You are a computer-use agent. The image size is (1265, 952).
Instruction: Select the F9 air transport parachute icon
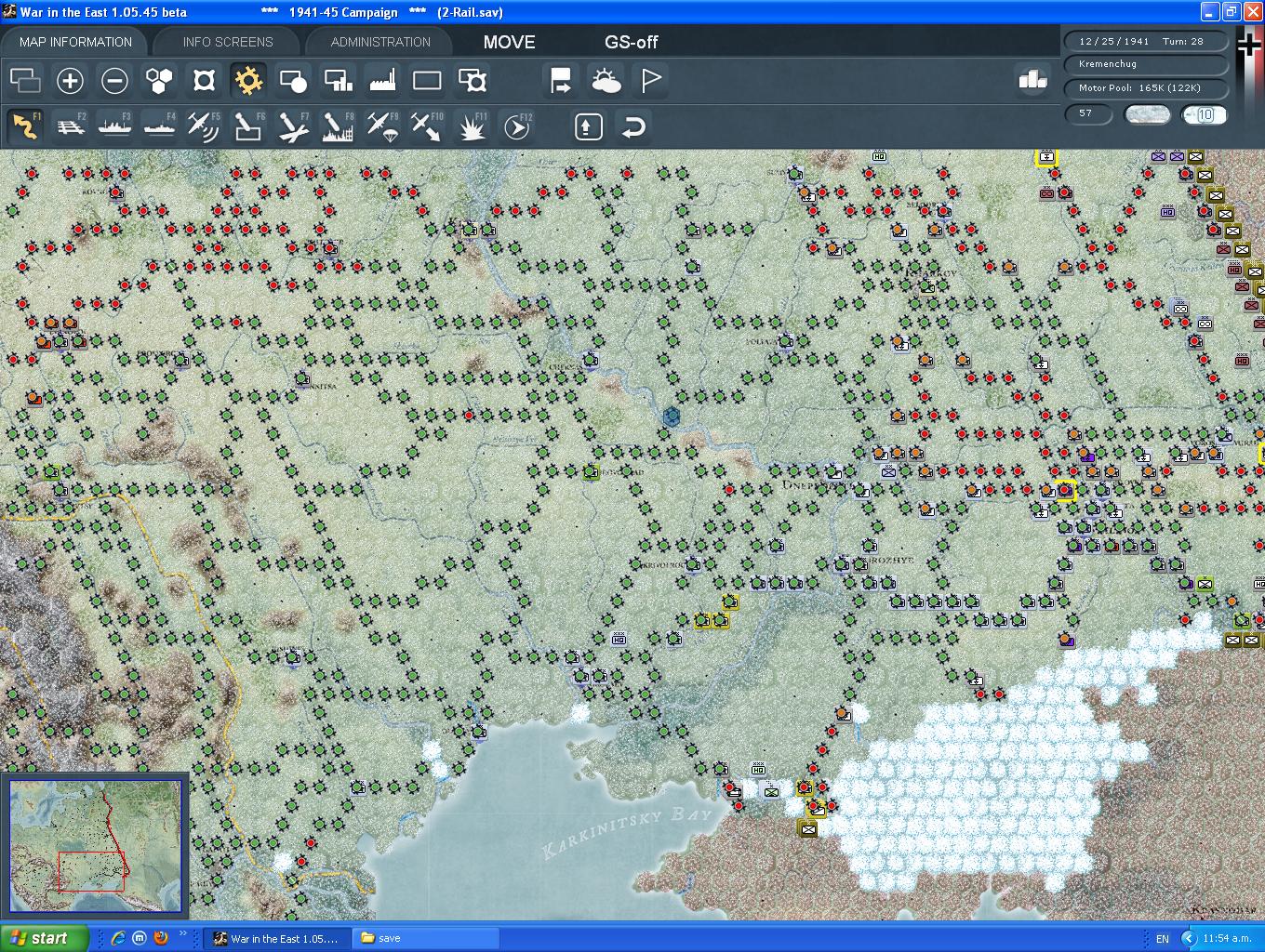point(382,126)
